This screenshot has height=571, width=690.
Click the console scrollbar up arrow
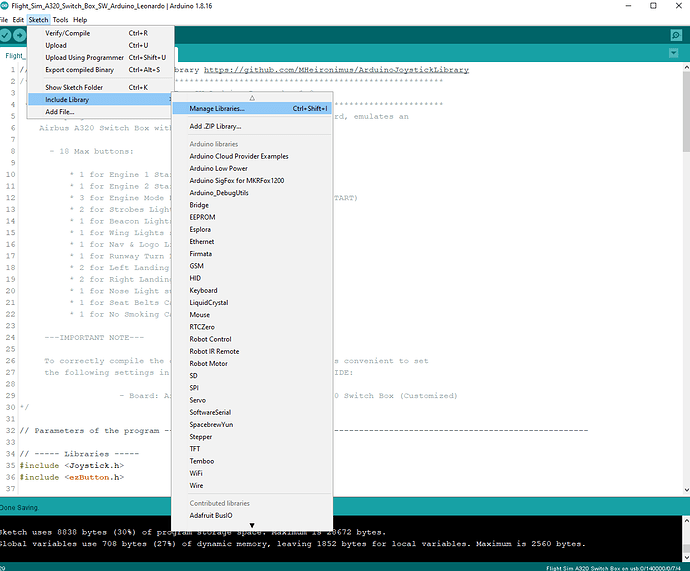[686, 520]
